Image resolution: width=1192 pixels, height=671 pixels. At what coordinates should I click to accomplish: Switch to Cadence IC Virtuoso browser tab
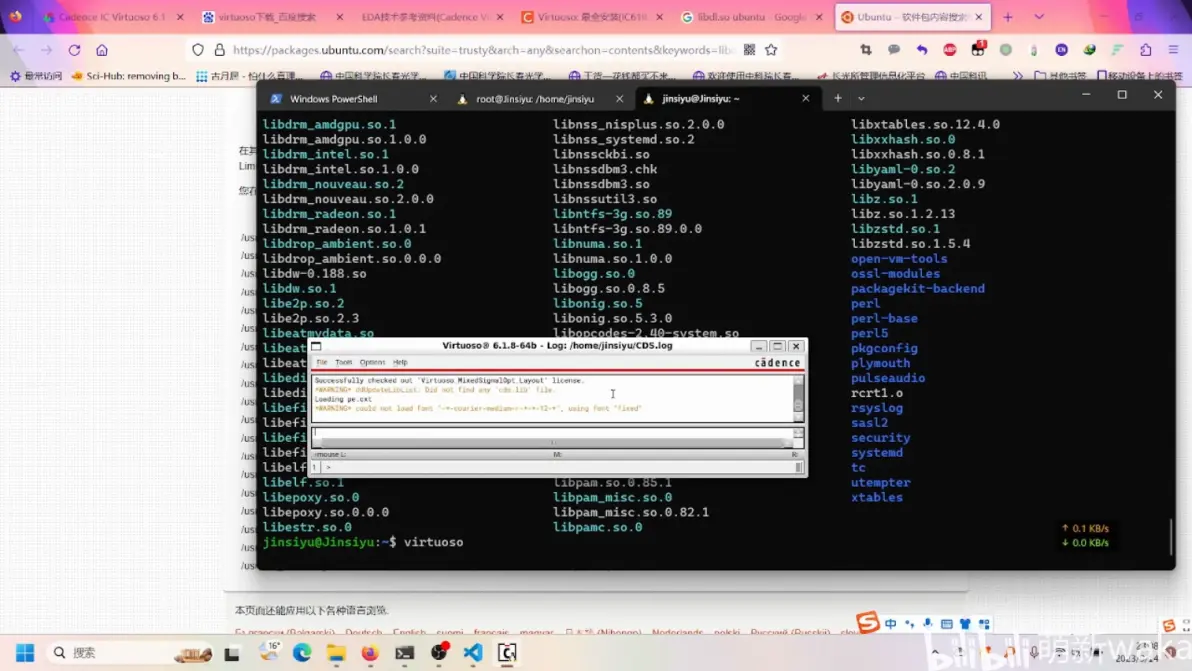click(x=113, y=17)
